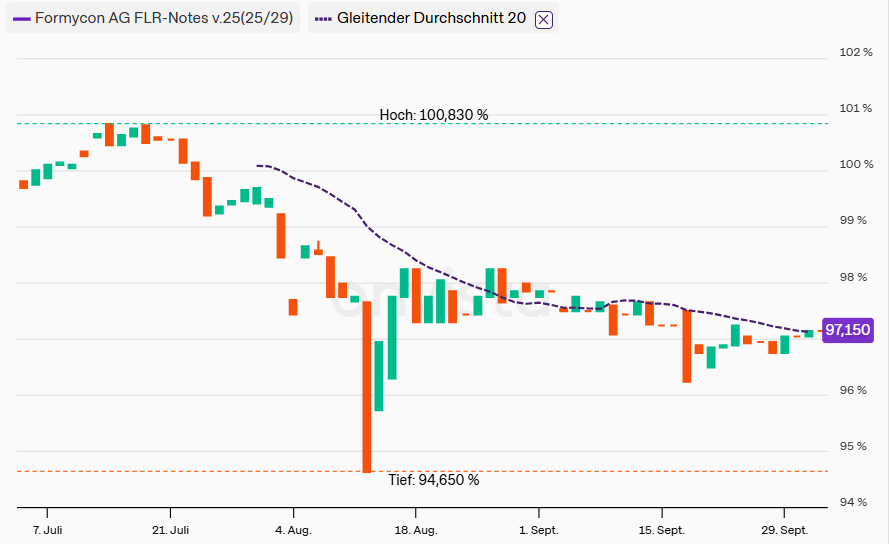This screenshot has width=889, height=544.
Task: Select the 1. Sept. date axis label
Action: pyautogui.click(x=538, y=529)
